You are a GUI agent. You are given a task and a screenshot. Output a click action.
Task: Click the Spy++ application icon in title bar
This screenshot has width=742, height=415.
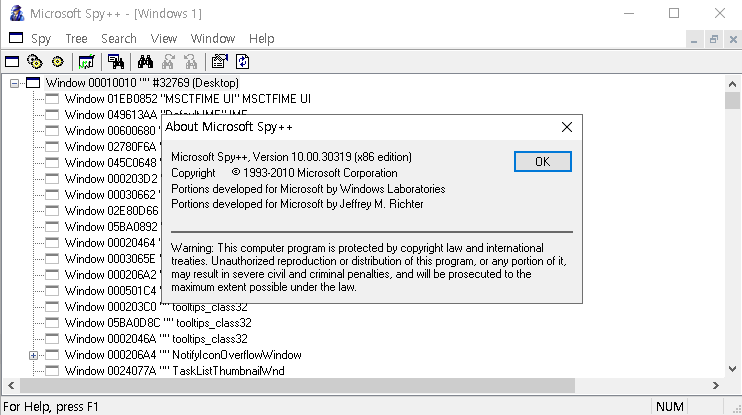tap(17, 13)
